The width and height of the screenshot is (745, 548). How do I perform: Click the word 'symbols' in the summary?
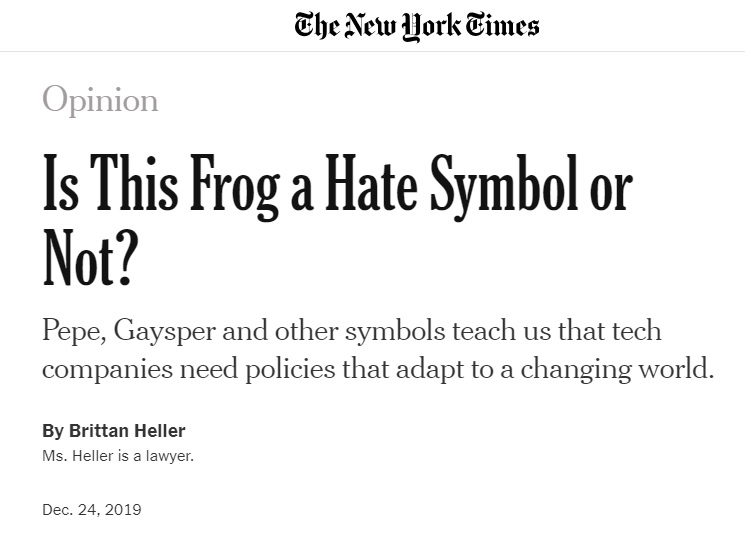395,331
